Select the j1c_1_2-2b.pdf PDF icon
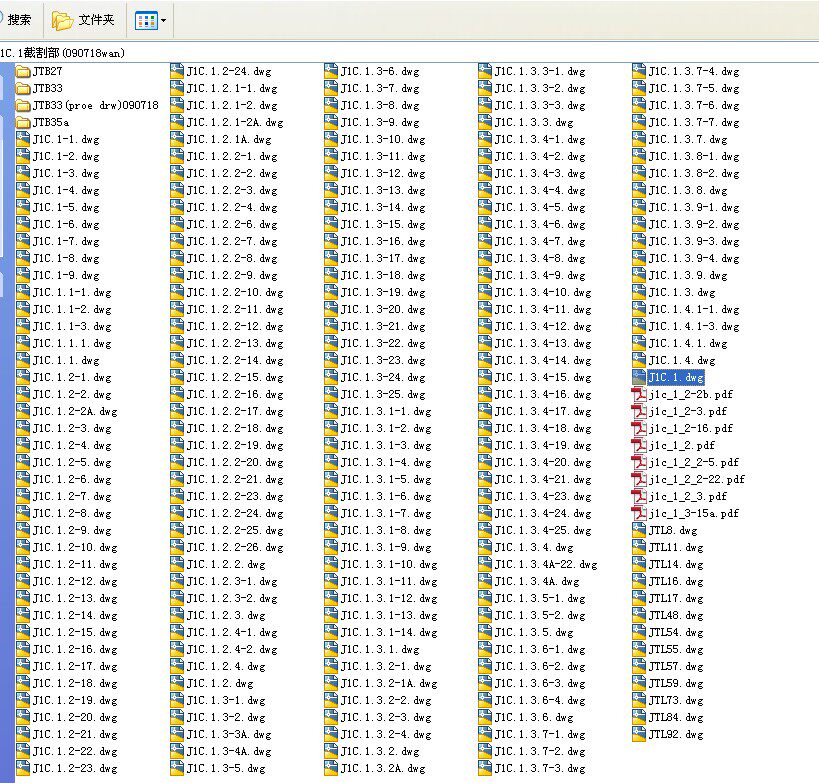This screenshot has width=819, height=783. coord(639,394)
